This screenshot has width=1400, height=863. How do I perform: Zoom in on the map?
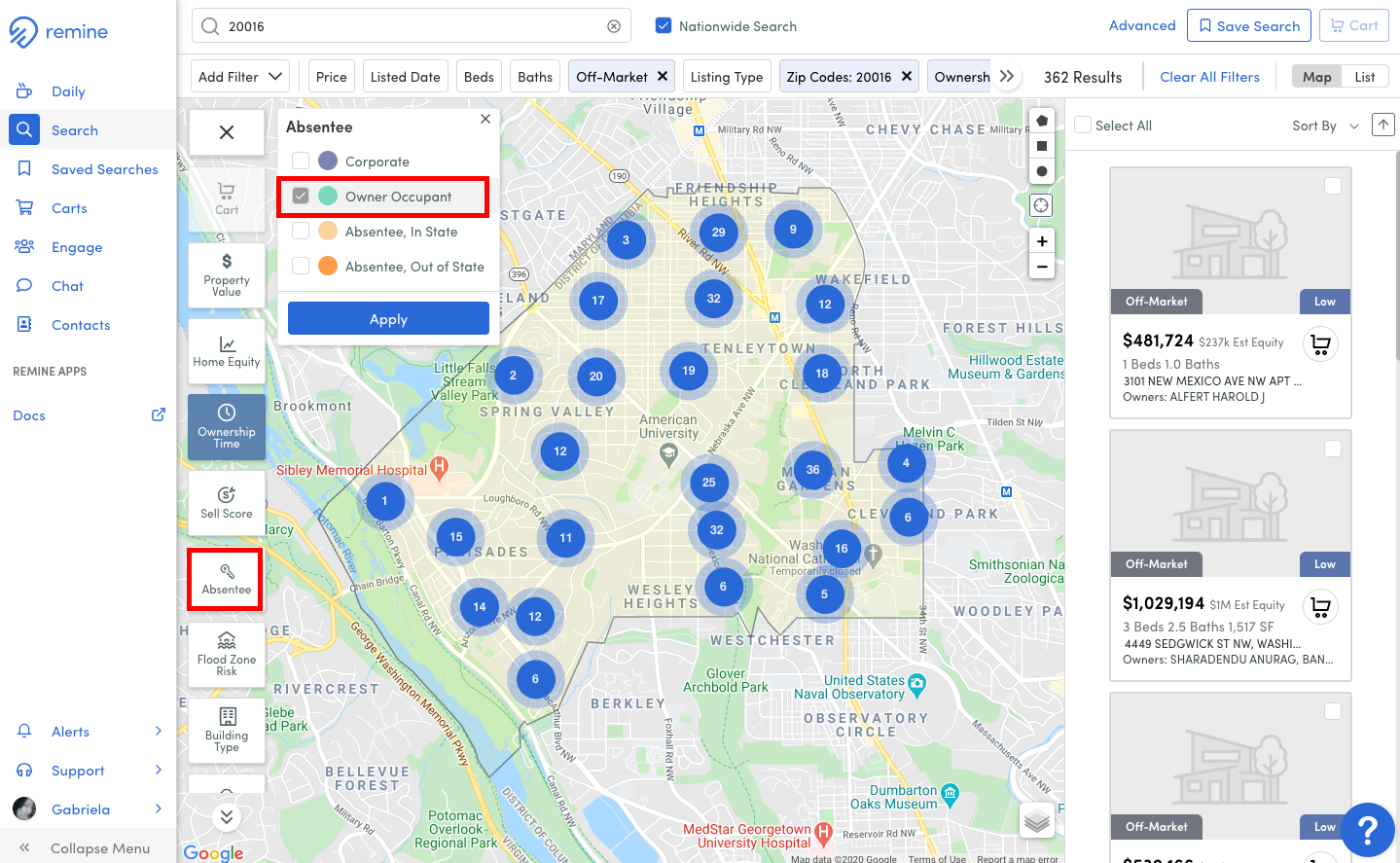click(1042, 241)
